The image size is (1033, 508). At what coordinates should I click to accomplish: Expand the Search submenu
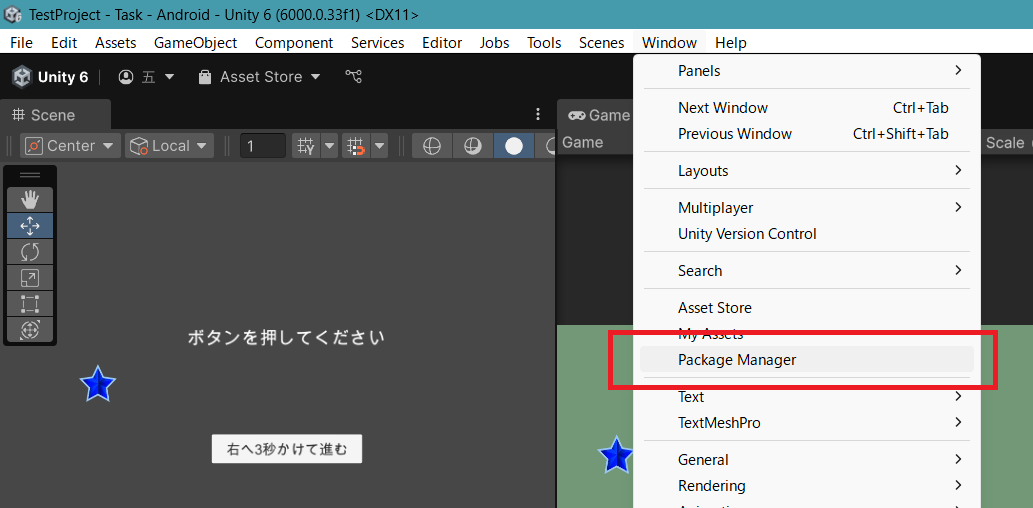point(807,271)
